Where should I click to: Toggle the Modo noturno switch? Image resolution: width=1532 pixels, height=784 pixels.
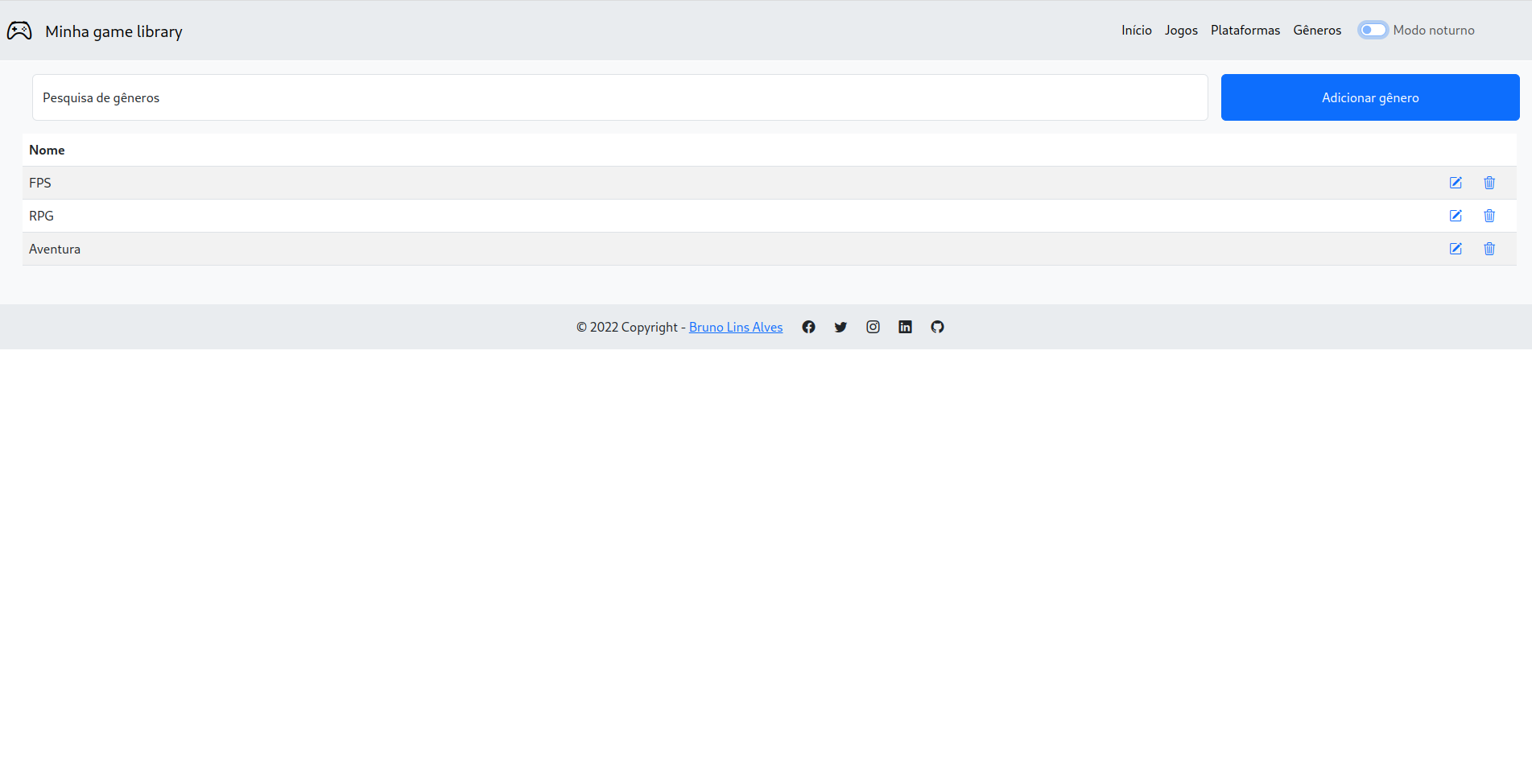click(x=1373, y=30)
